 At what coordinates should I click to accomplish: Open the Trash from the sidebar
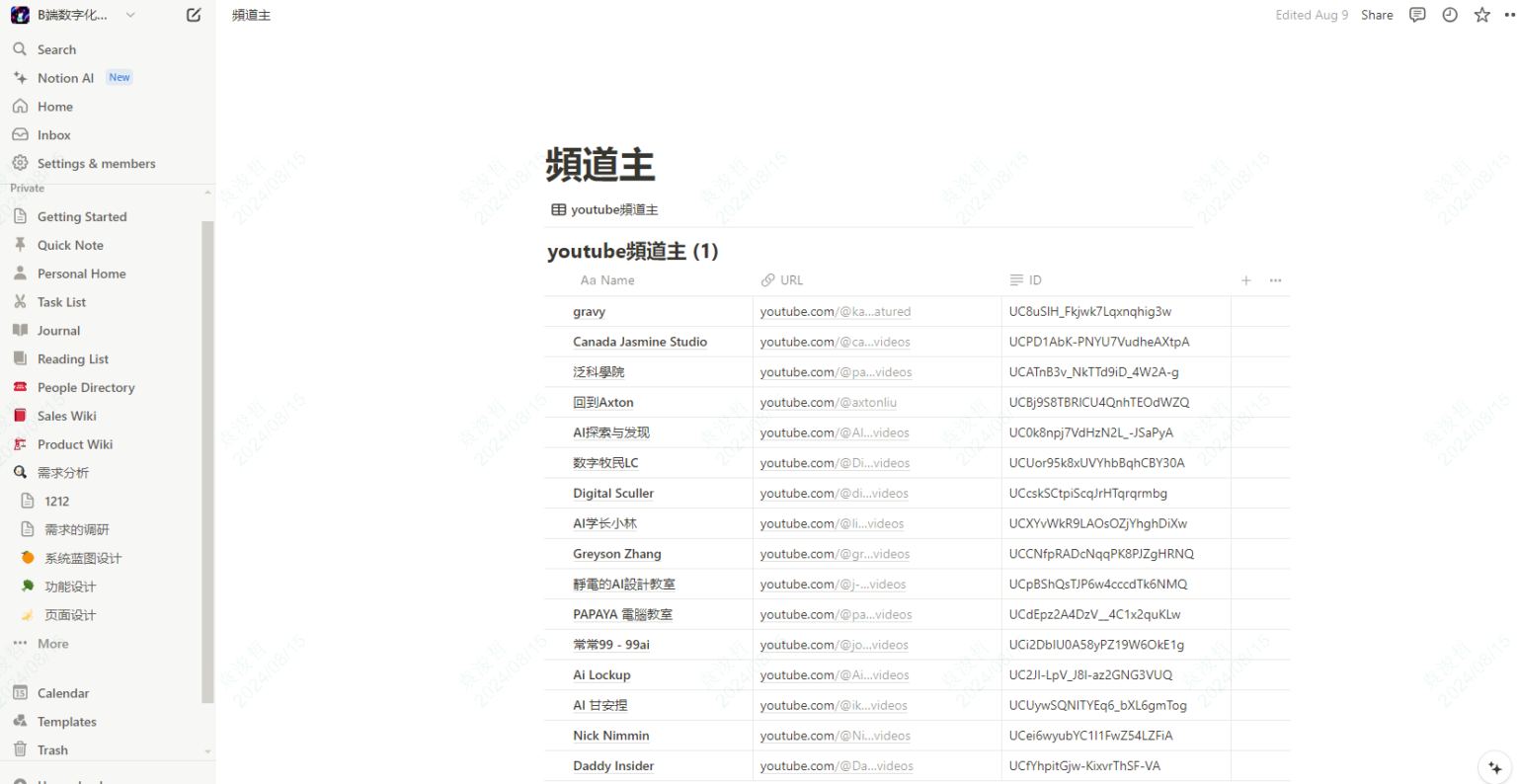pos(51,749)
